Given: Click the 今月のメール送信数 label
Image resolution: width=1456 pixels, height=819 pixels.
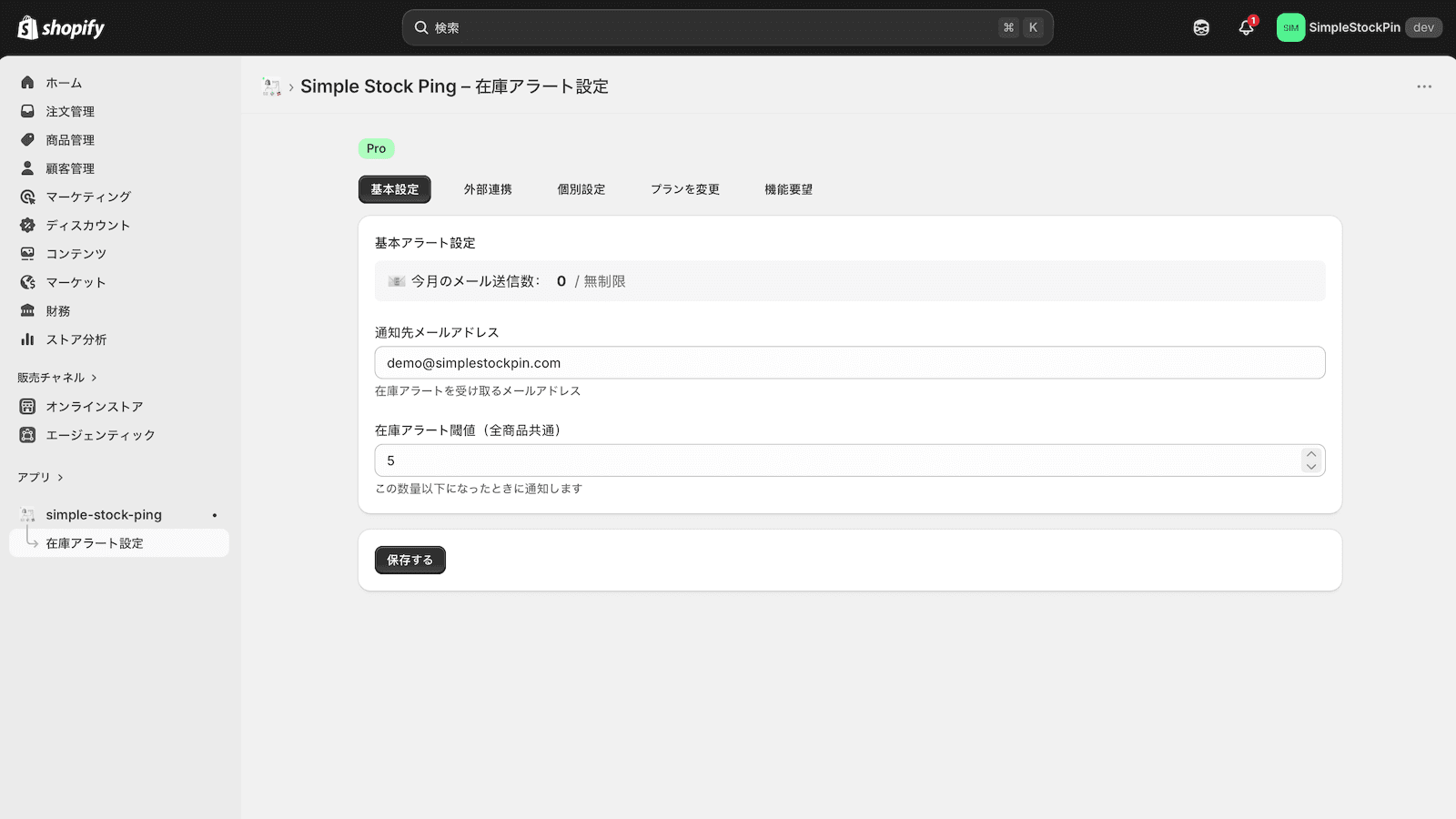Looking at the screenshot, I should point(475,281).
